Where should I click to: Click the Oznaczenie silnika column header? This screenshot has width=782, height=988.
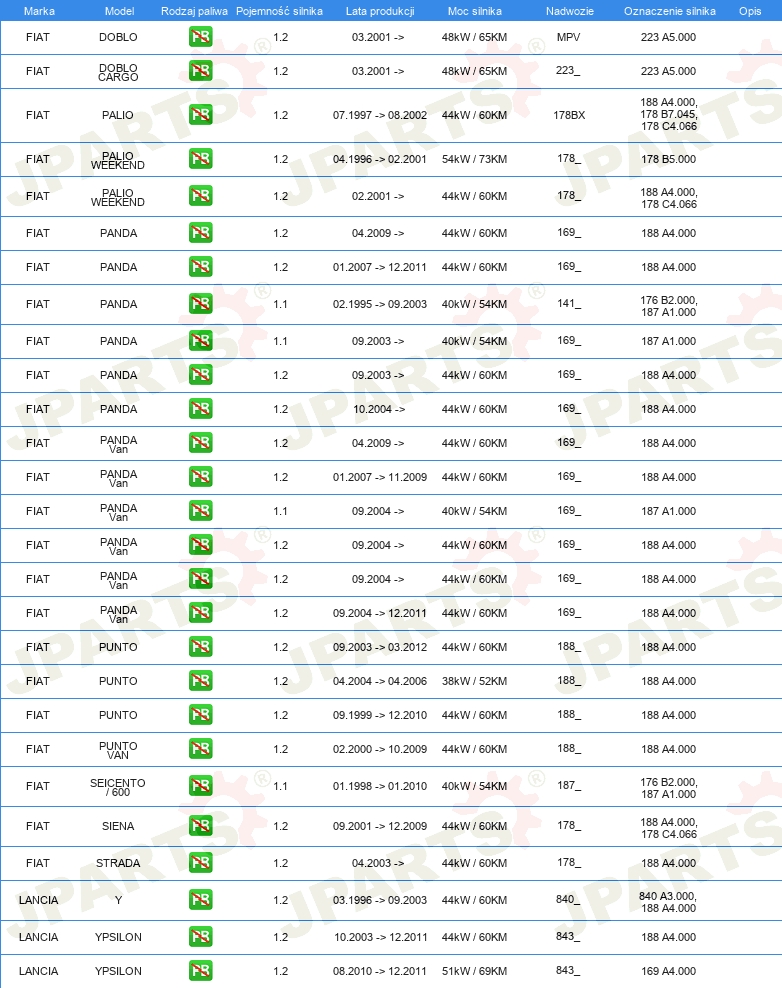tap(670, 11)
